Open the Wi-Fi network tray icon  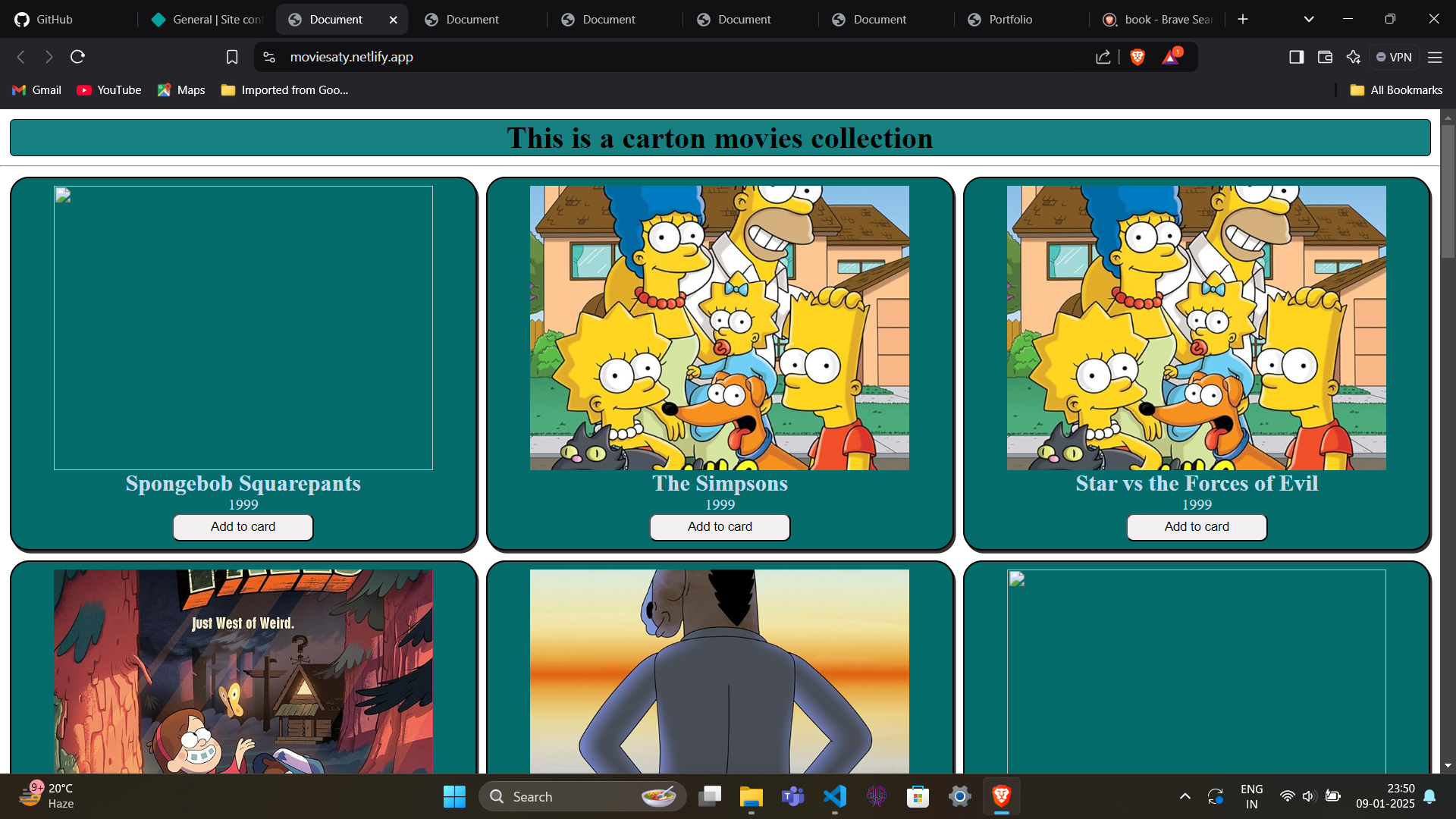[x=1287, y=796]
